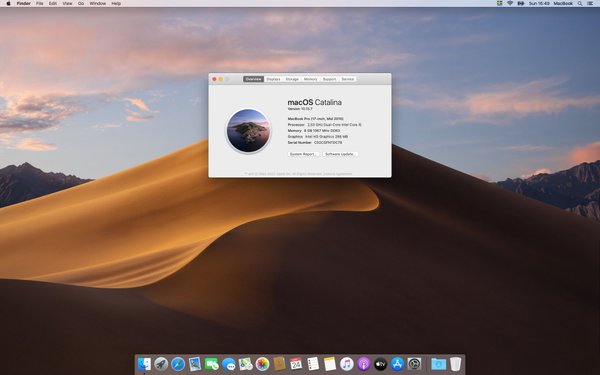Viewport: 600px width, 375px height.
Task: Switch to the Service tab
Action: 347,79
